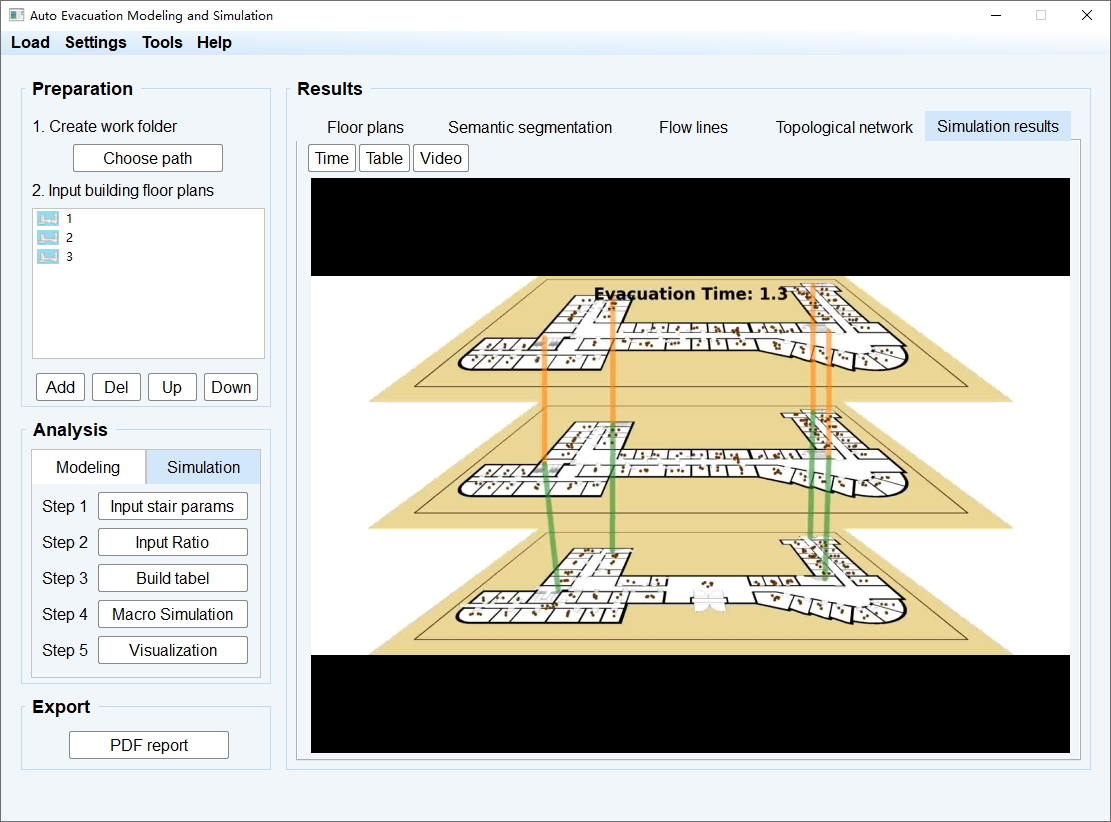Open the Help menu

[214, 43]
